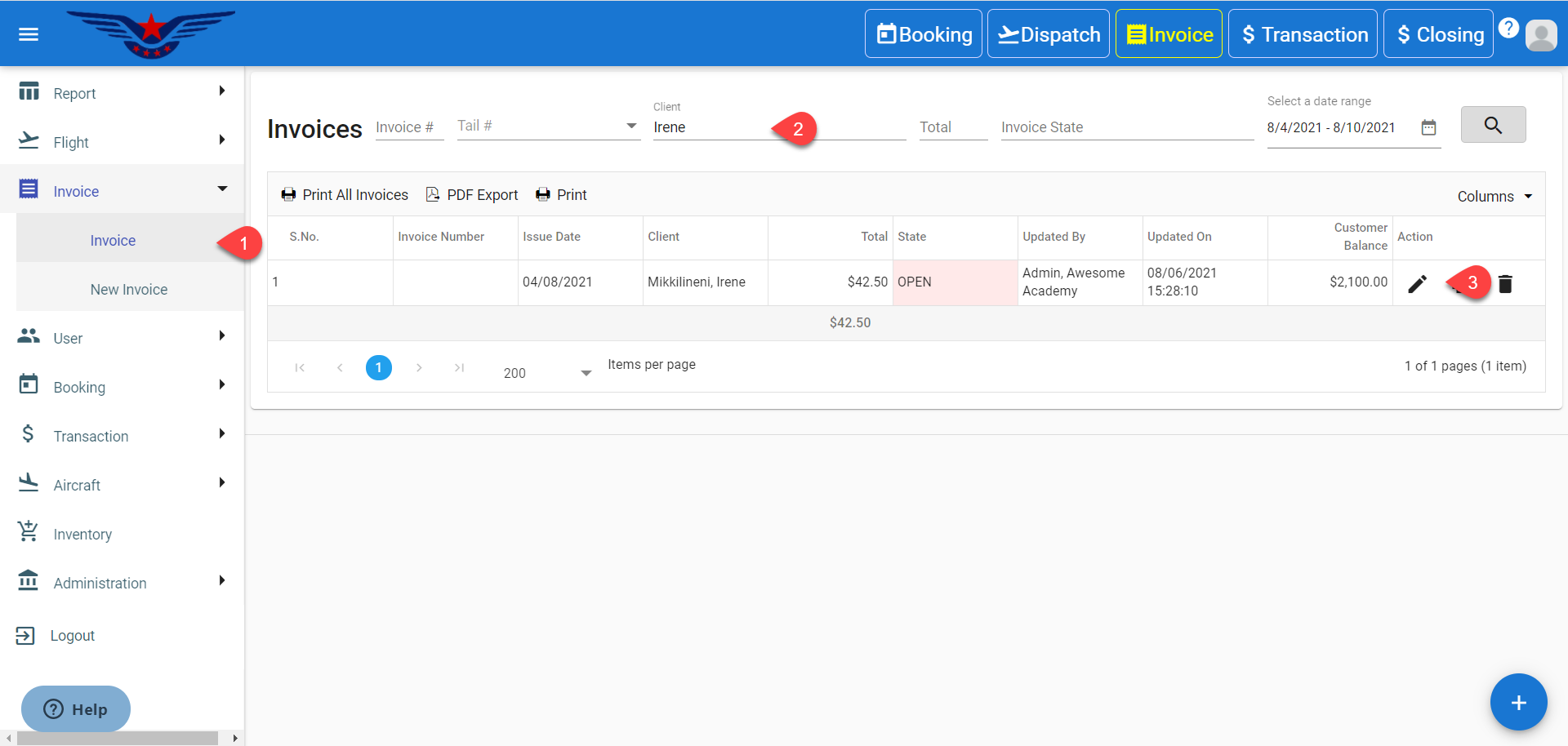The image size is (1568, 746).
Task: Expand the Report sidebar menu
Action: (122, 93)
